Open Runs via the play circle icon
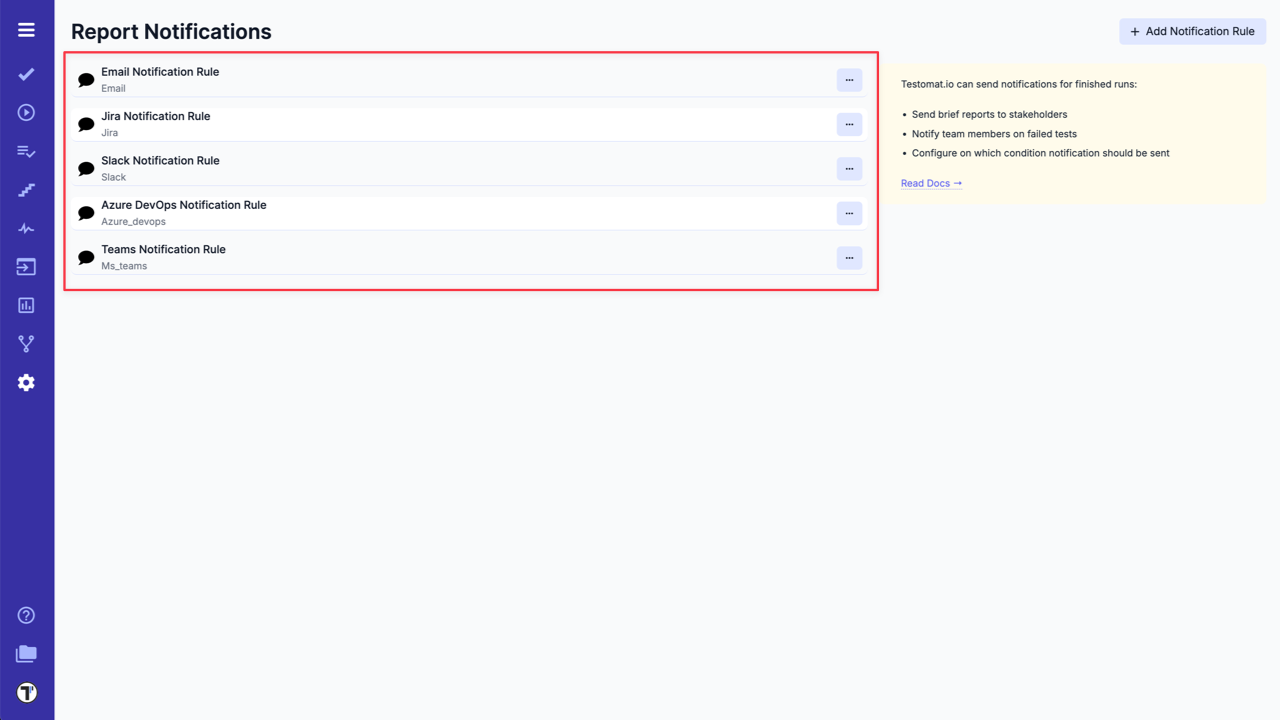Screen dimensions: 1280x720 point(26,112)
